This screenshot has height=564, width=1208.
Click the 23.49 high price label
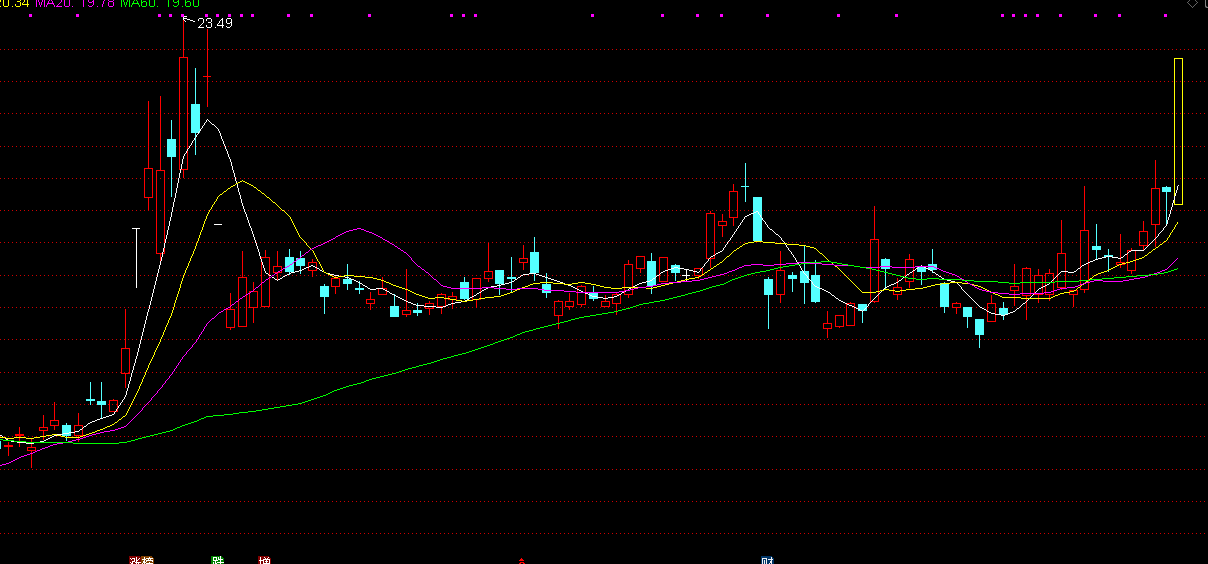point(215,23)
